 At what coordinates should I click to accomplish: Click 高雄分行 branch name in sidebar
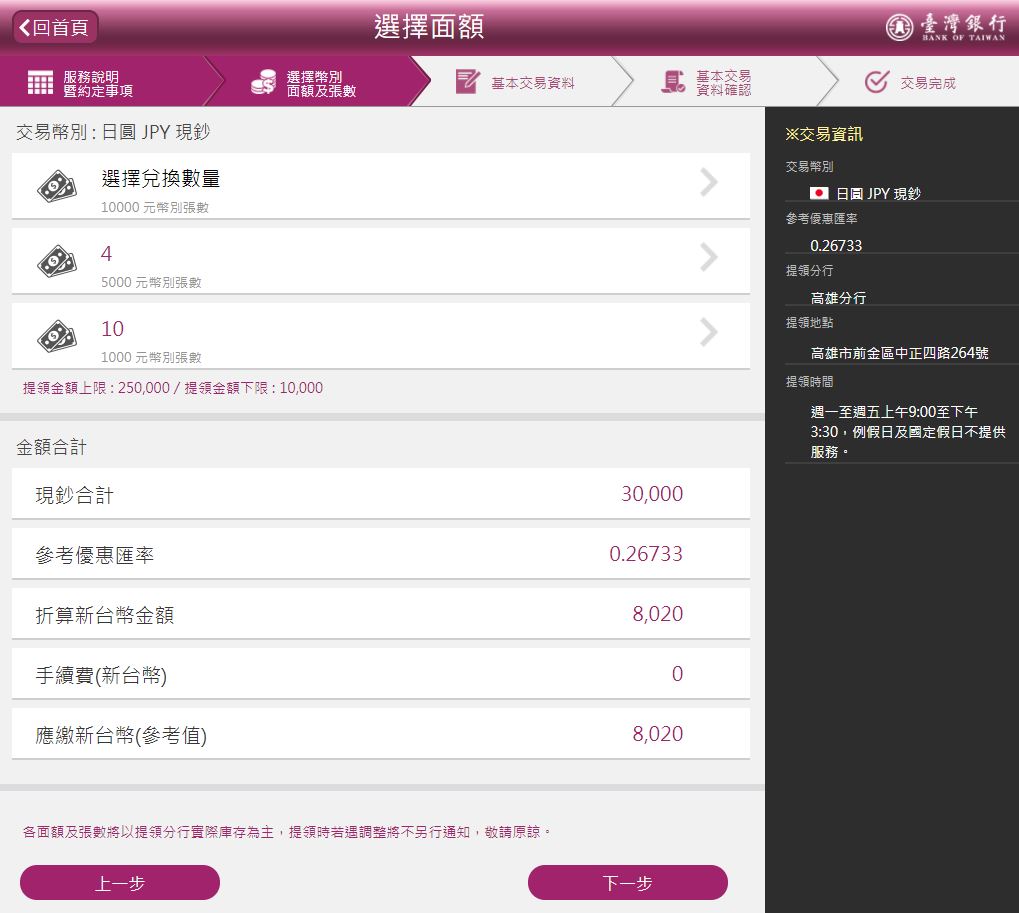pos(838,298)
